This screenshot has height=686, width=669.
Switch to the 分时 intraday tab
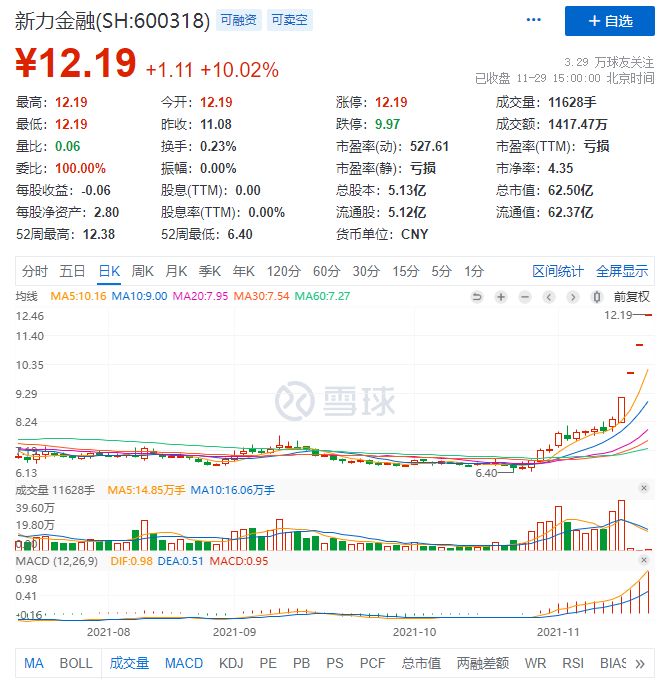[x=35, y=271]
